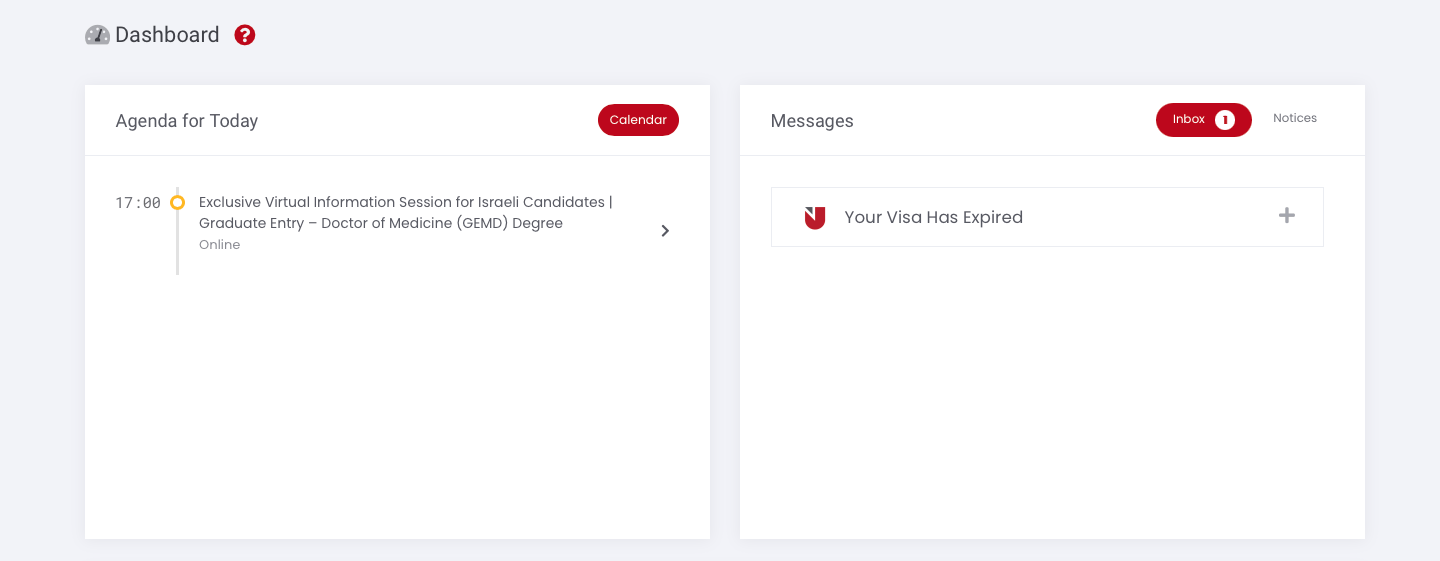
Task: Select the "Graduate Entry – Doctor of Medicine" line
Action: (x=380, y=223)
